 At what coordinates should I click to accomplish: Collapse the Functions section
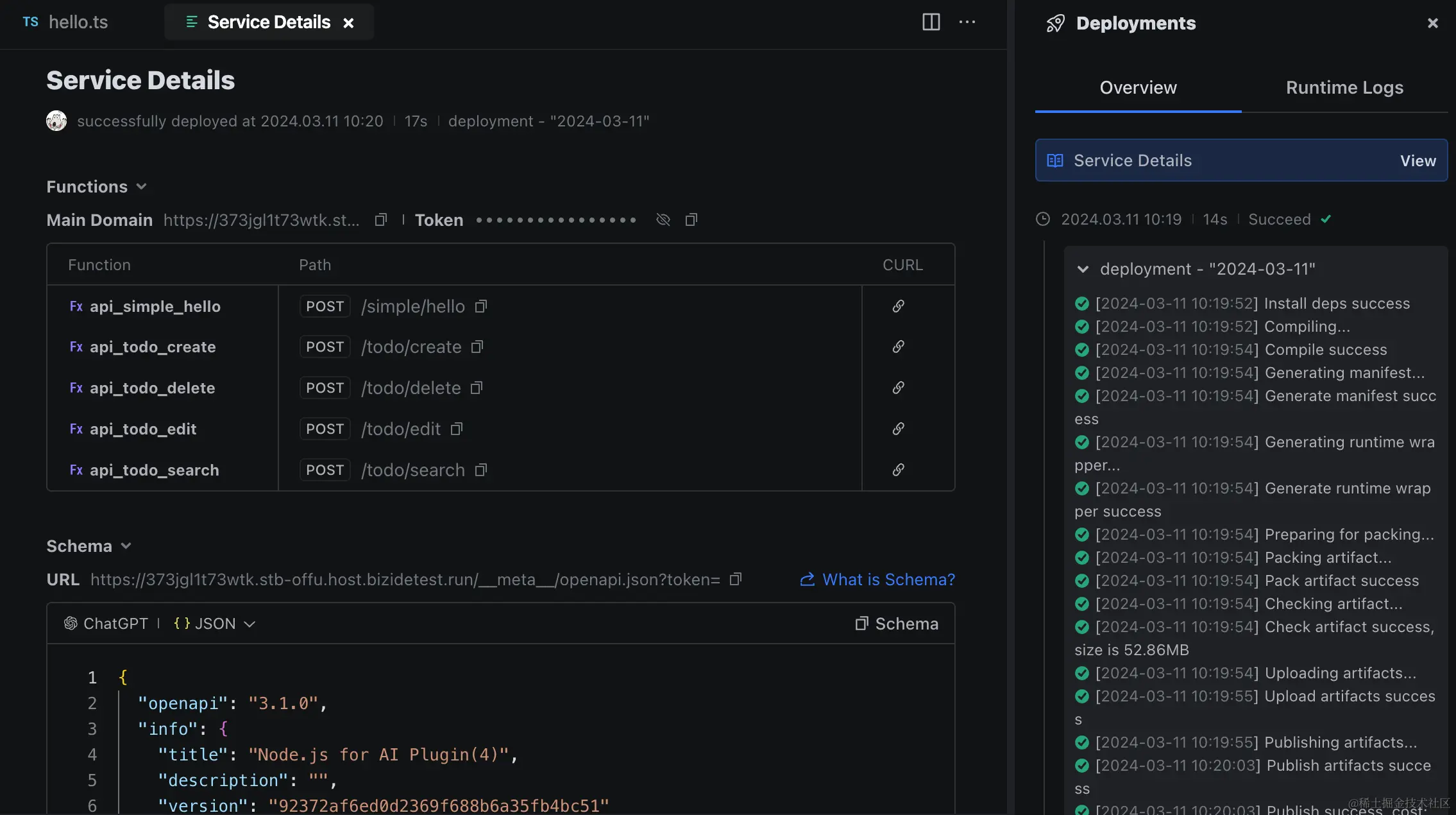[141, 187]
